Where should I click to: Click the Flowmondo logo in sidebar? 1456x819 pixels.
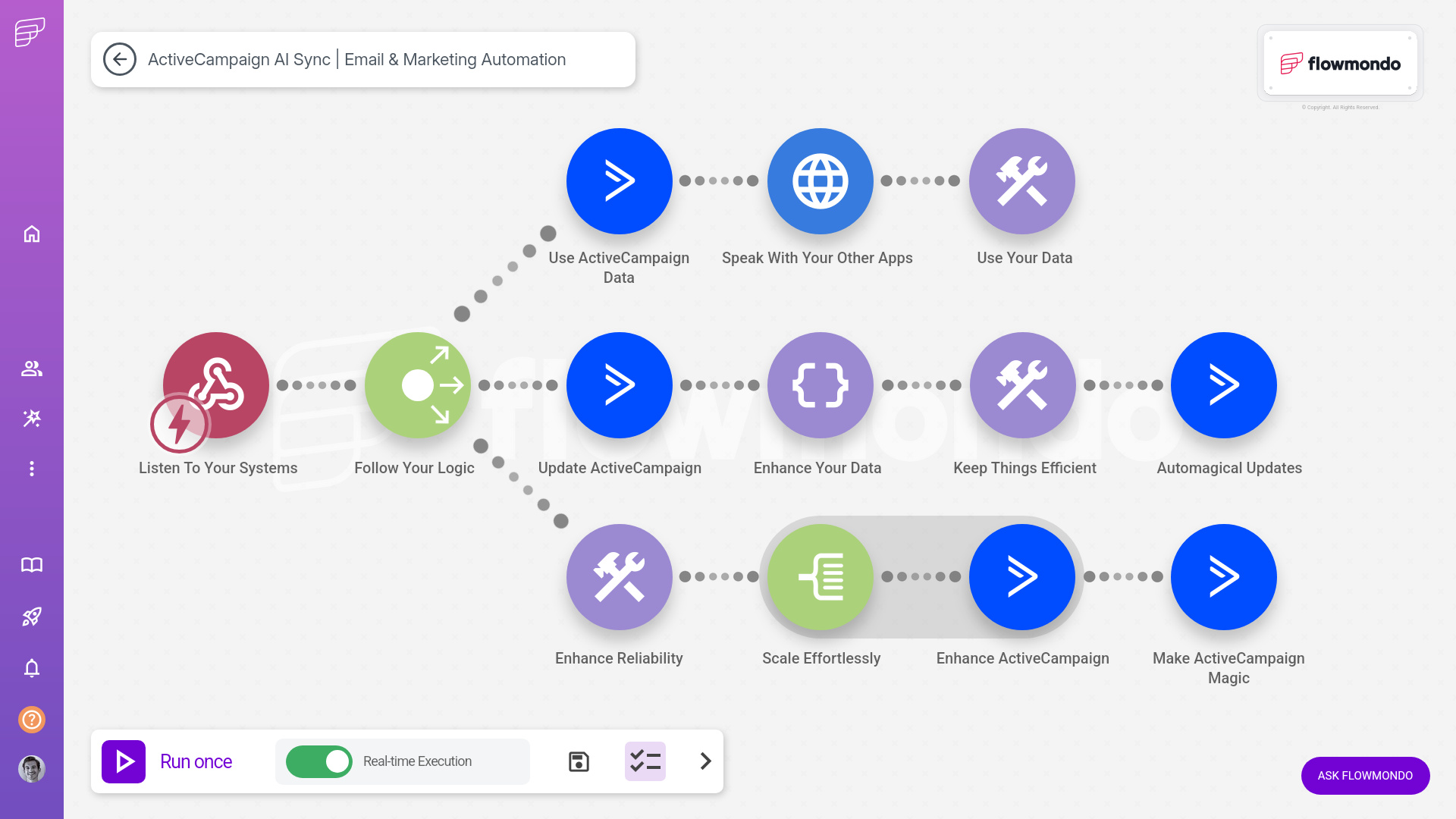point(30,33)
